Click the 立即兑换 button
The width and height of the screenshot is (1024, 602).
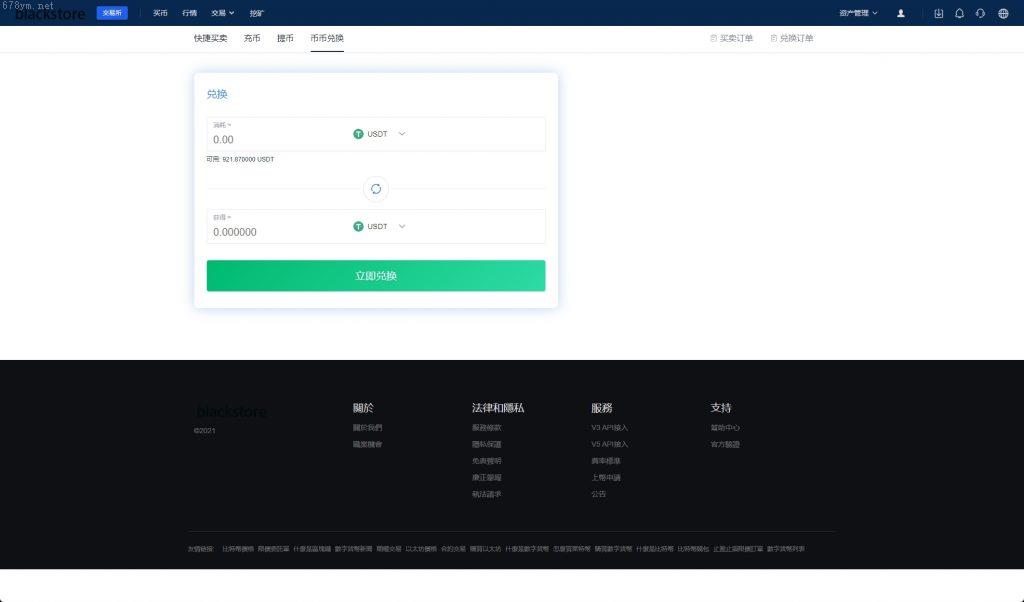(376, 276)
